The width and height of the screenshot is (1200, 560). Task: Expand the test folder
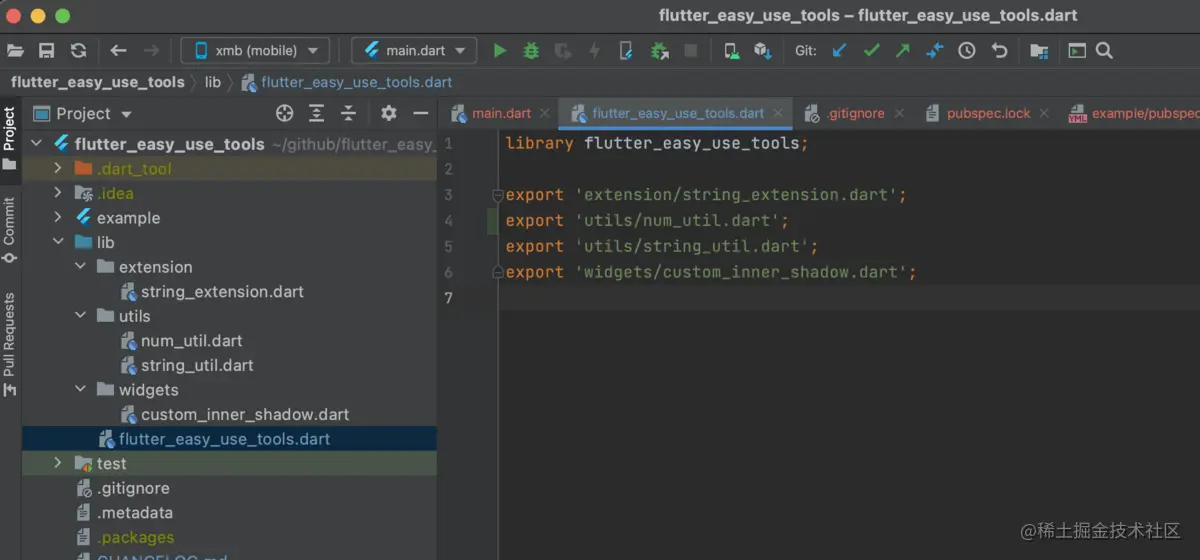point(58,463)
